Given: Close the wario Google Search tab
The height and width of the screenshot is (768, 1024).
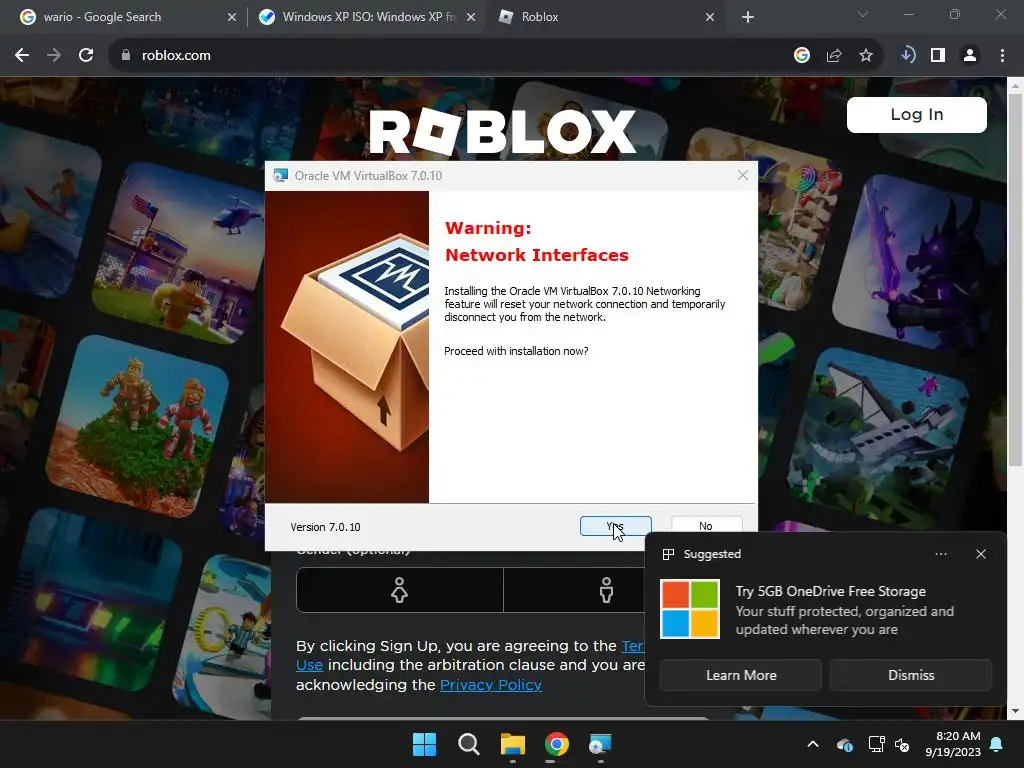Looking at the screenshot, I should coord(231,17).
